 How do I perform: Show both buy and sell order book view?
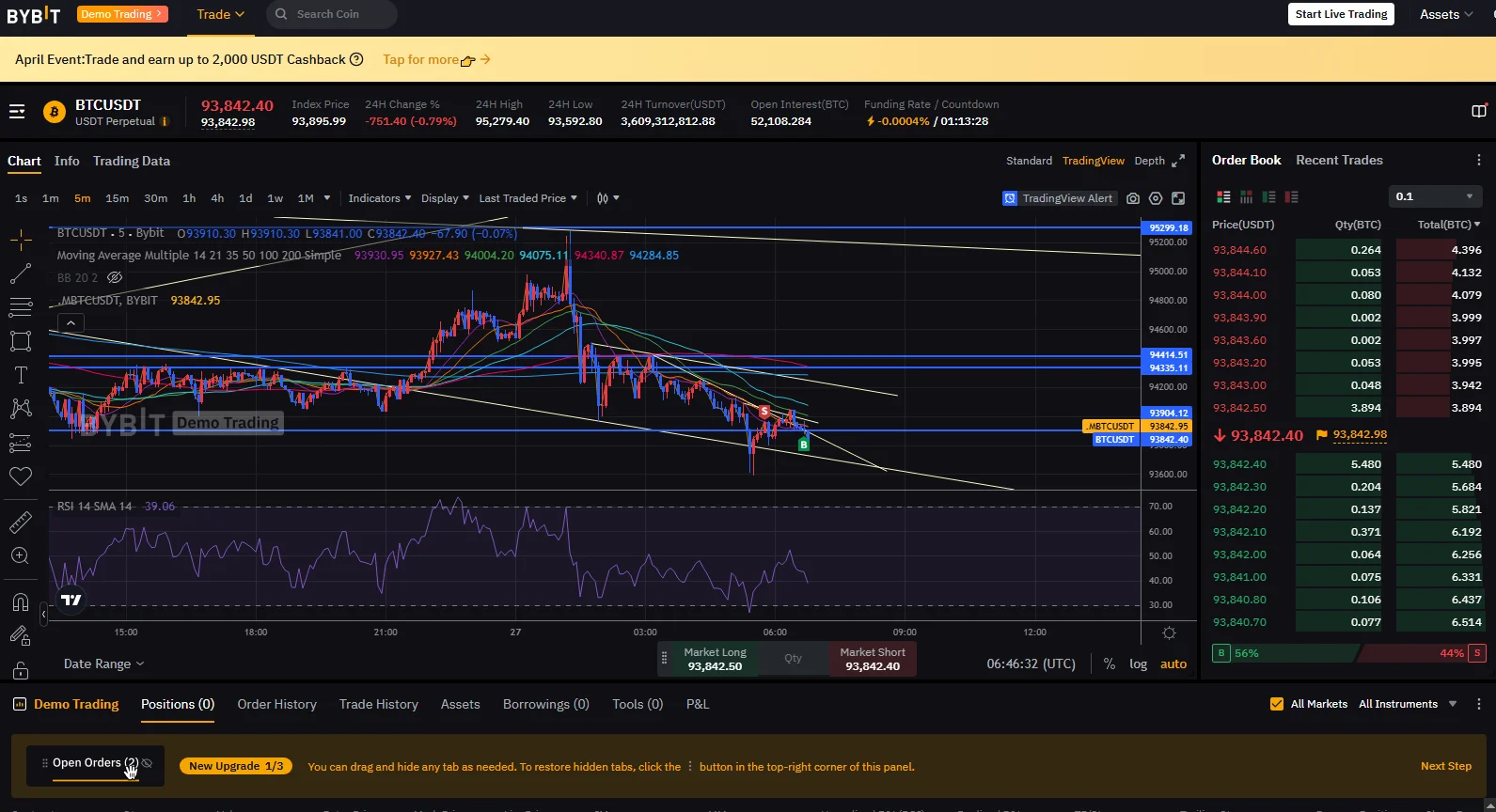1223,196
